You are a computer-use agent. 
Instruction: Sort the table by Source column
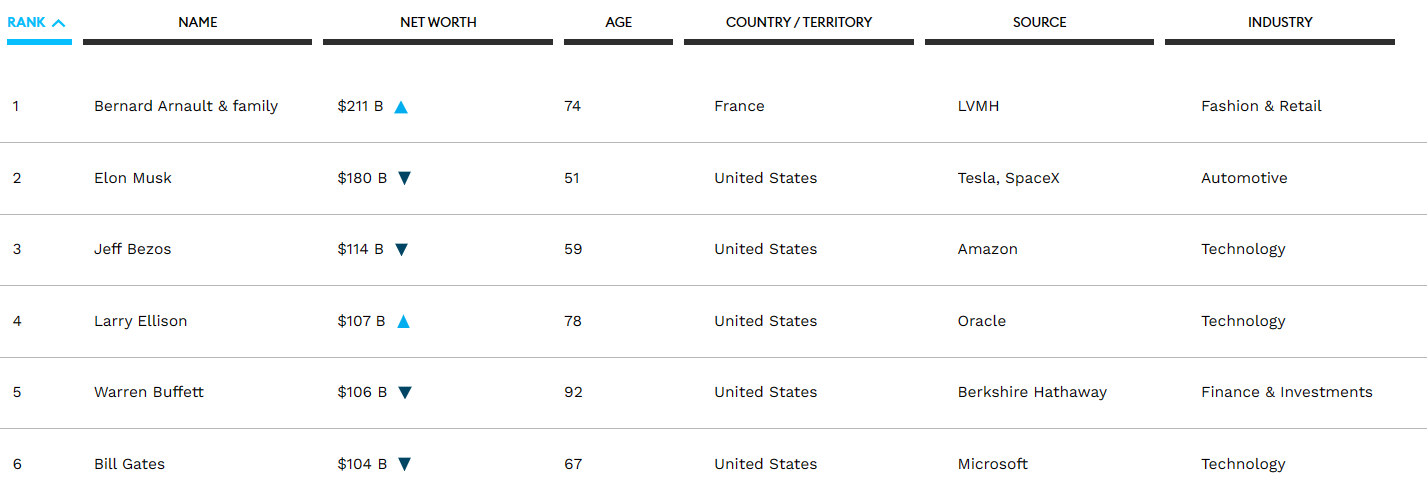[x=1039, y=22]
